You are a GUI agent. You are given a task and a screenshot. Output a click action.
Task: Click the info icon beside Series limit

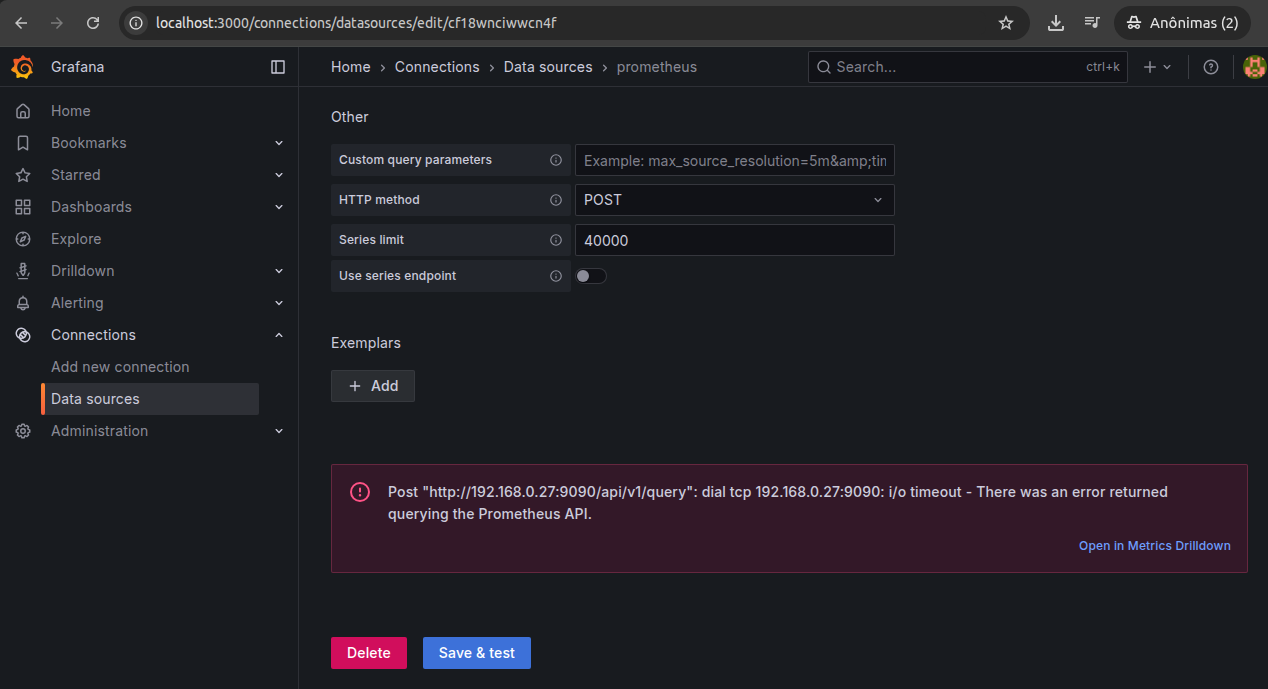point(556,240)
